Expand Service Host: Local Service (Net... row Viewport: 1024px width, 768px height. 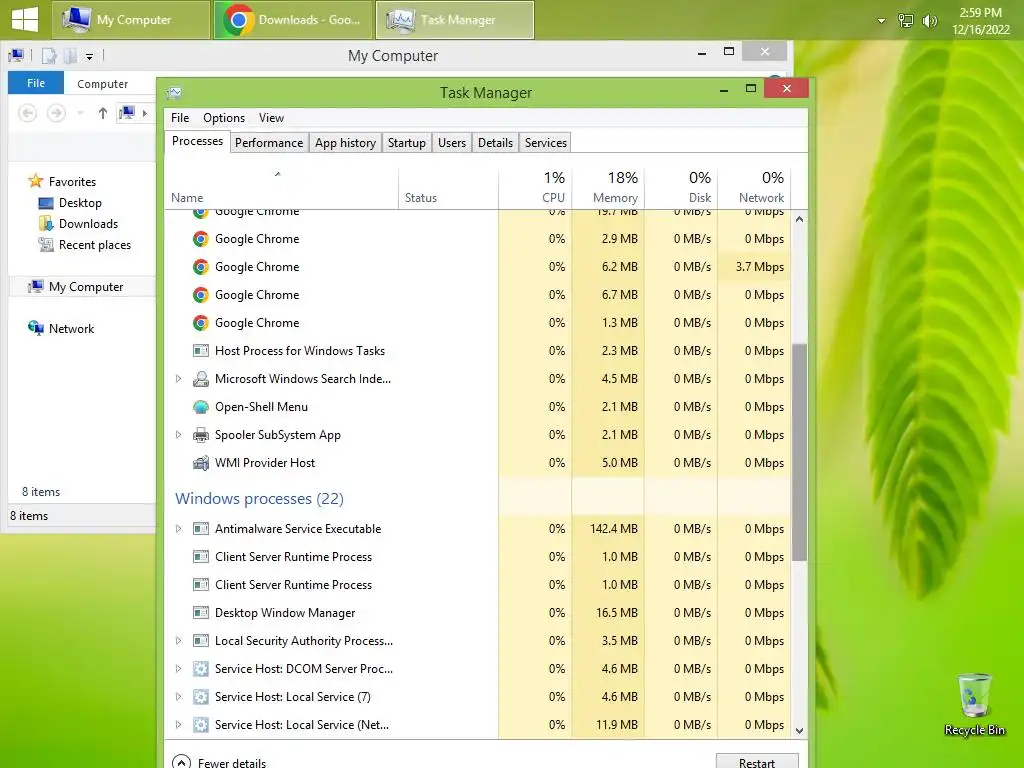click(178, 726)
